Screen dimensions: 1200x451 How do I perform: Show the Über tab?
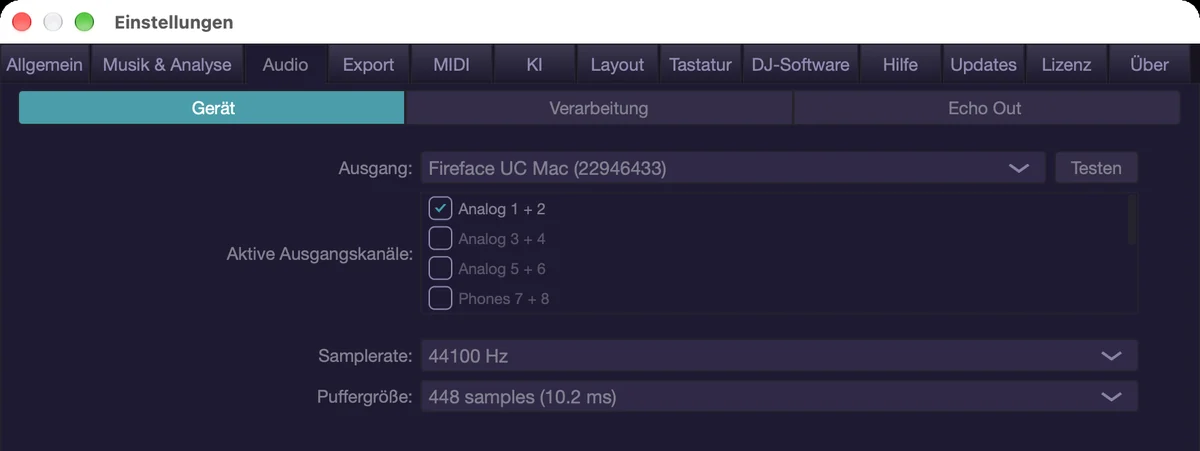1149,65
